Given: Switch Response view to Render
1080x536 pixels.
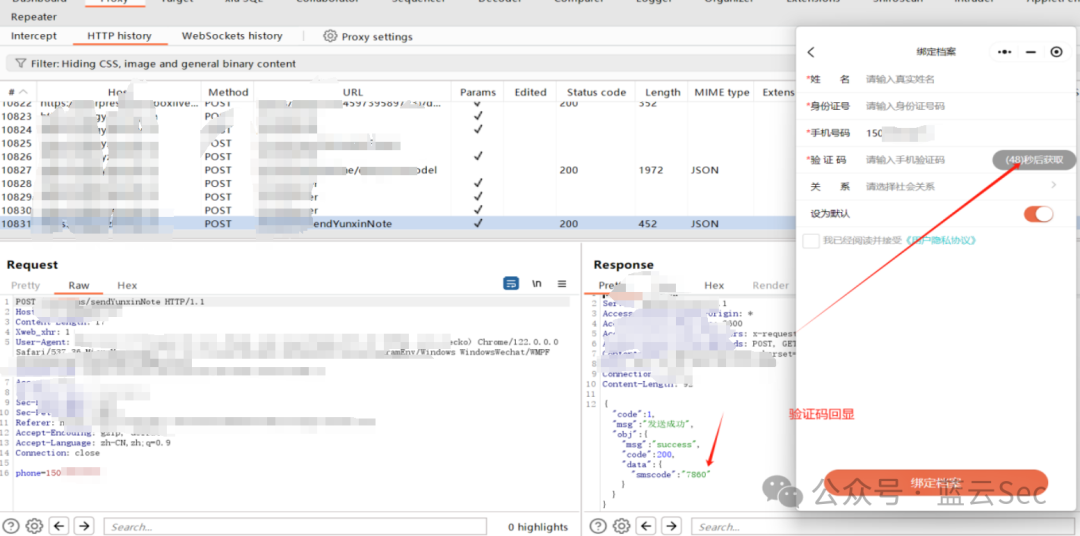Looking at the screenshot, I should pos(770,285).
